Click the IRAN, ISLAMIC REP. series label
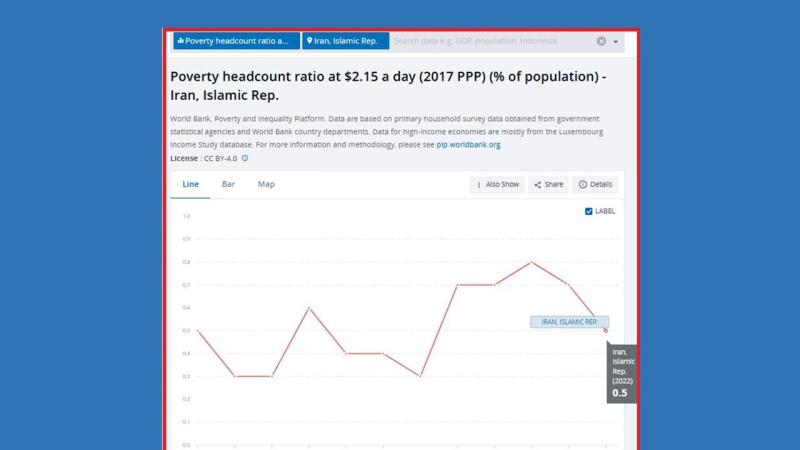 (x=569, y=322)
